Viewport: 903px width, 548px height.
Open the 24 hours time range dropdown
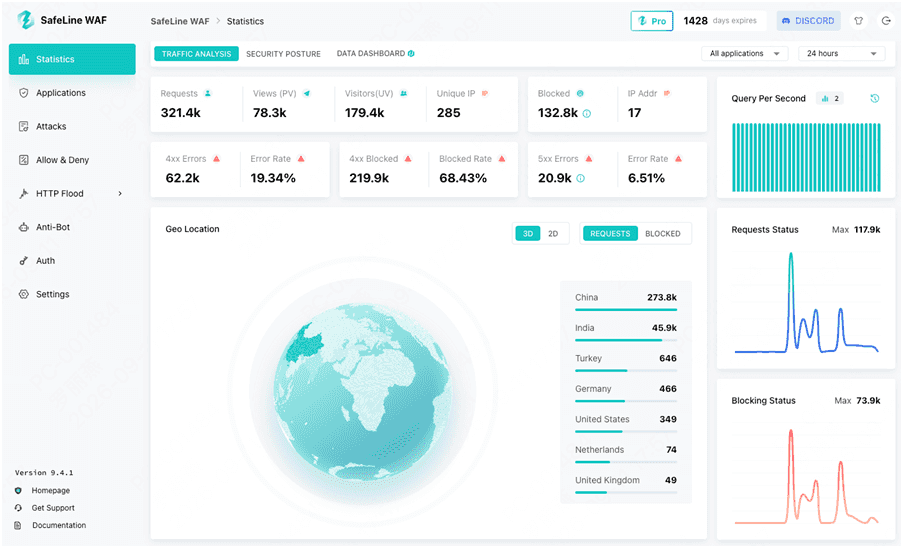click(x=841, y=54)
